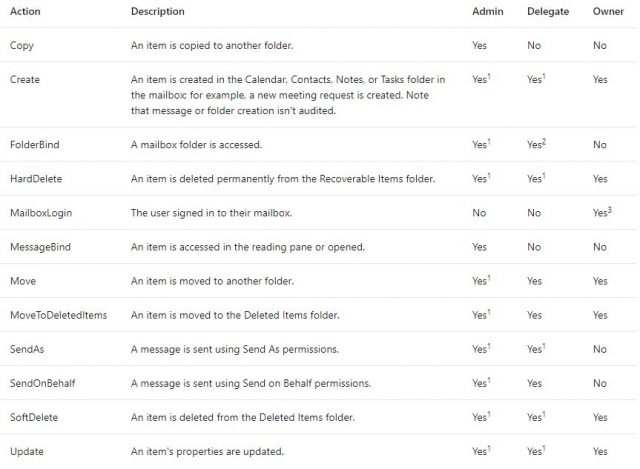Click the SoftDelete action name
Viewport: 640px width, 469px height.
pyautogui.click(x=34, y=417)
